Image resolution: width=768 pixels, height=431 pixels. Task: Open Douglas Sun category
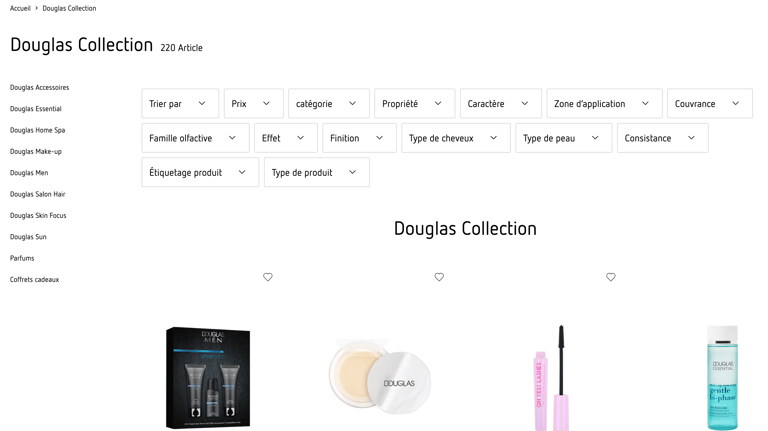click(28, 237)
